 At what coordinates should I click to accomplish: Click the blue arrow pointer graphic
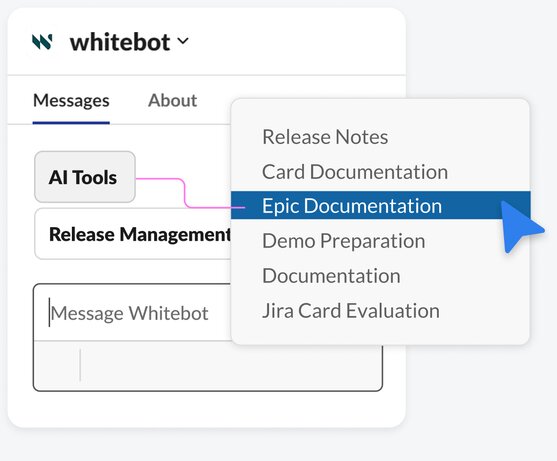point(521,226)
